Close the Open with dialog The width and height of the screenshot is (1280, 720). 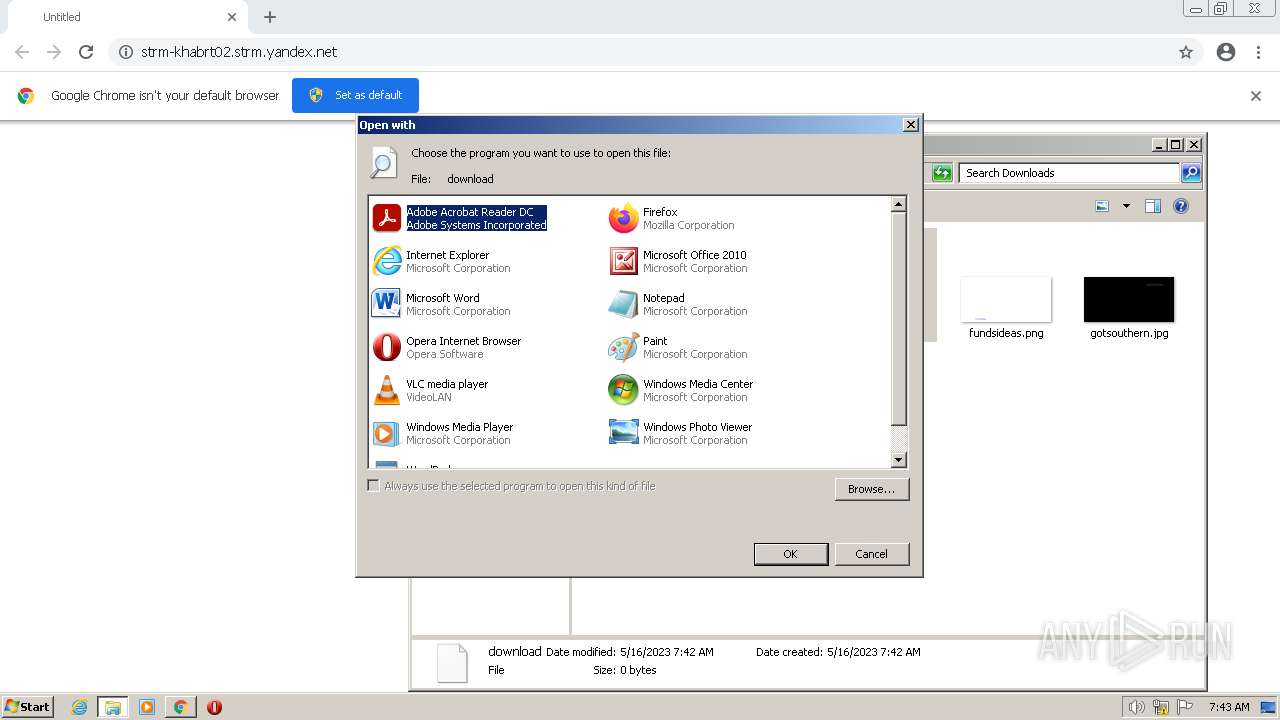coord(910,125)
